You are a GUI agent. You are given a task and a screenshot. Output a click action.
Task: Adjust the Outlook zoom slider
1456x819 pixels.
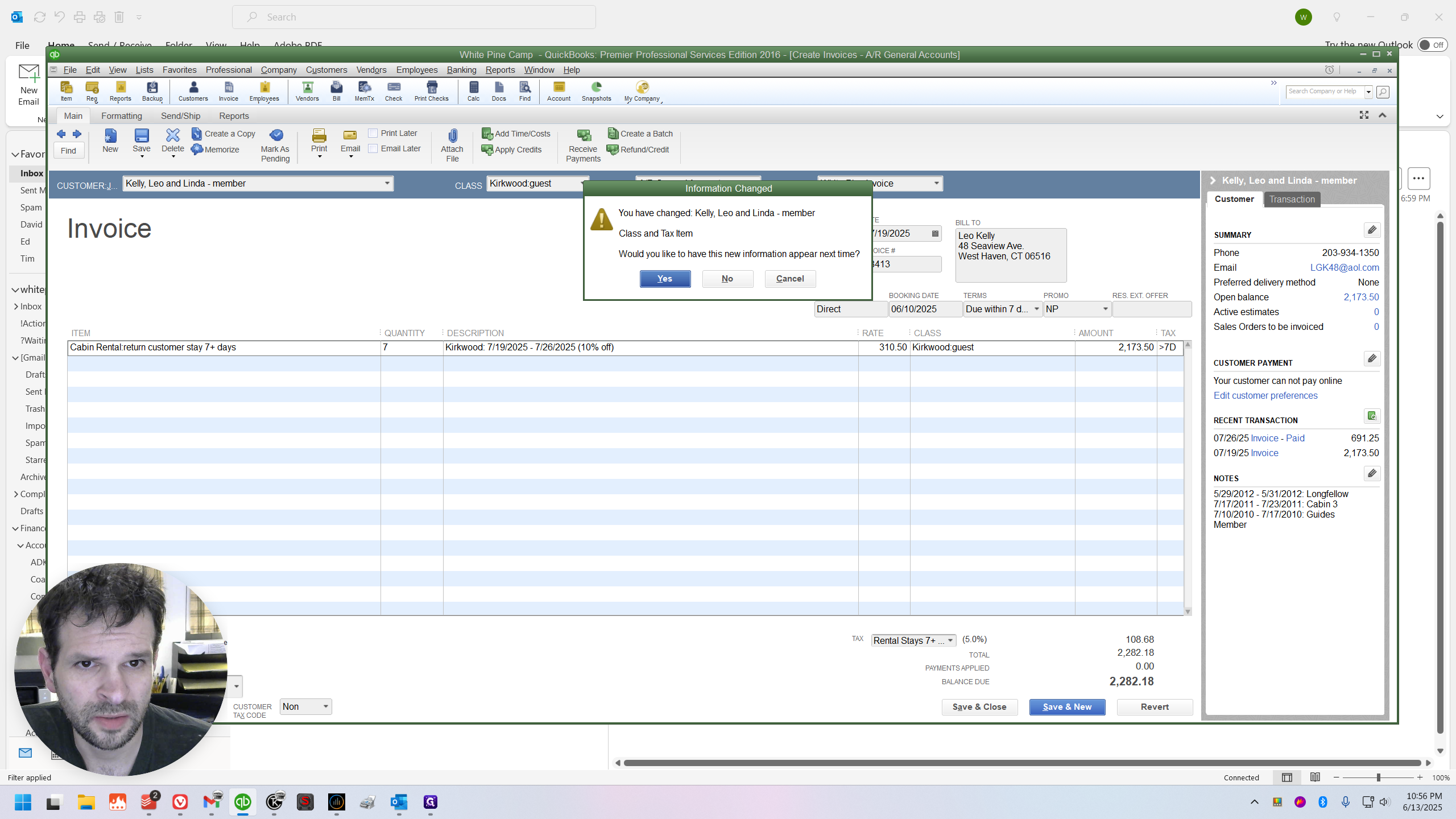pos(1378,777)
